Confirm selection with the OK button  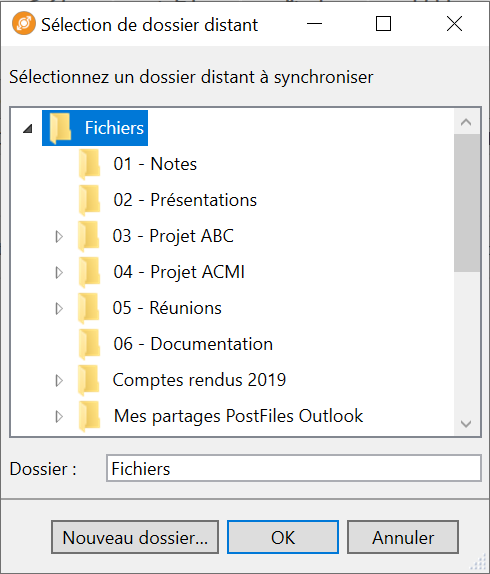[283, 537]
